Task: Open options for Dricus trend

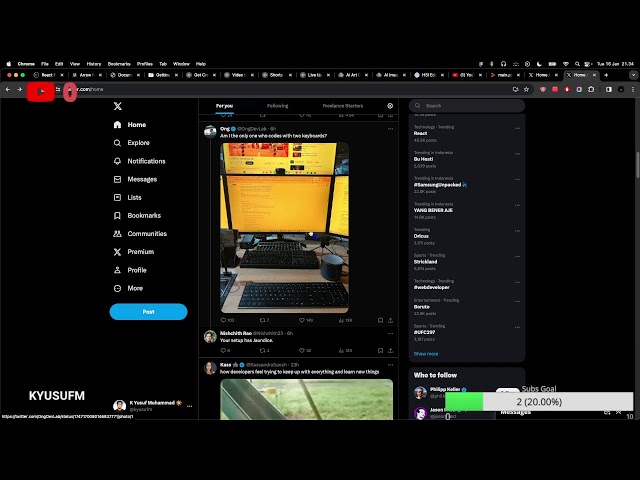Action: pyautogui.click(x=517, y=231)
